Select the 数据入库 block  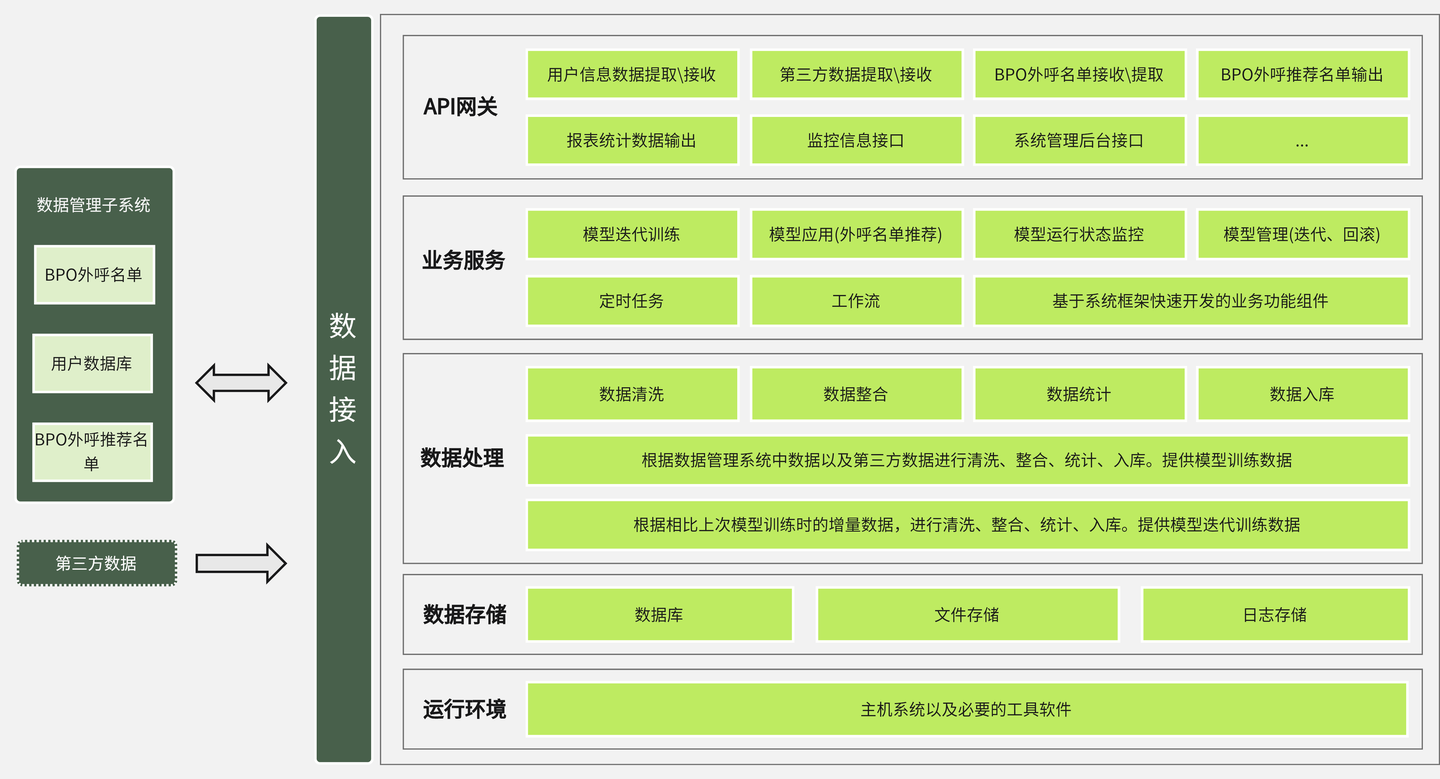coord(1303,393)
